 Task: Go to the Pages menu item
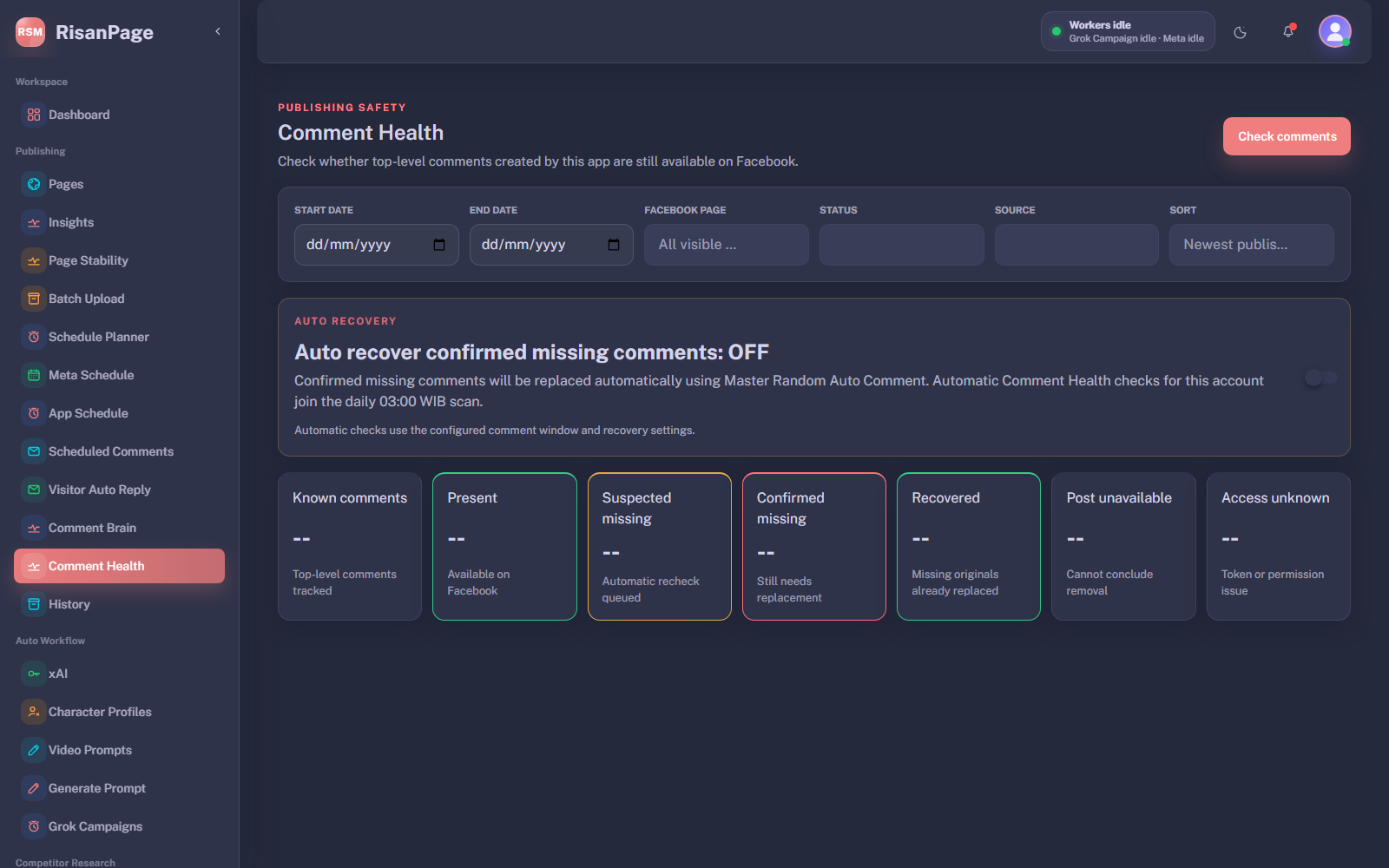click(119, 184)
